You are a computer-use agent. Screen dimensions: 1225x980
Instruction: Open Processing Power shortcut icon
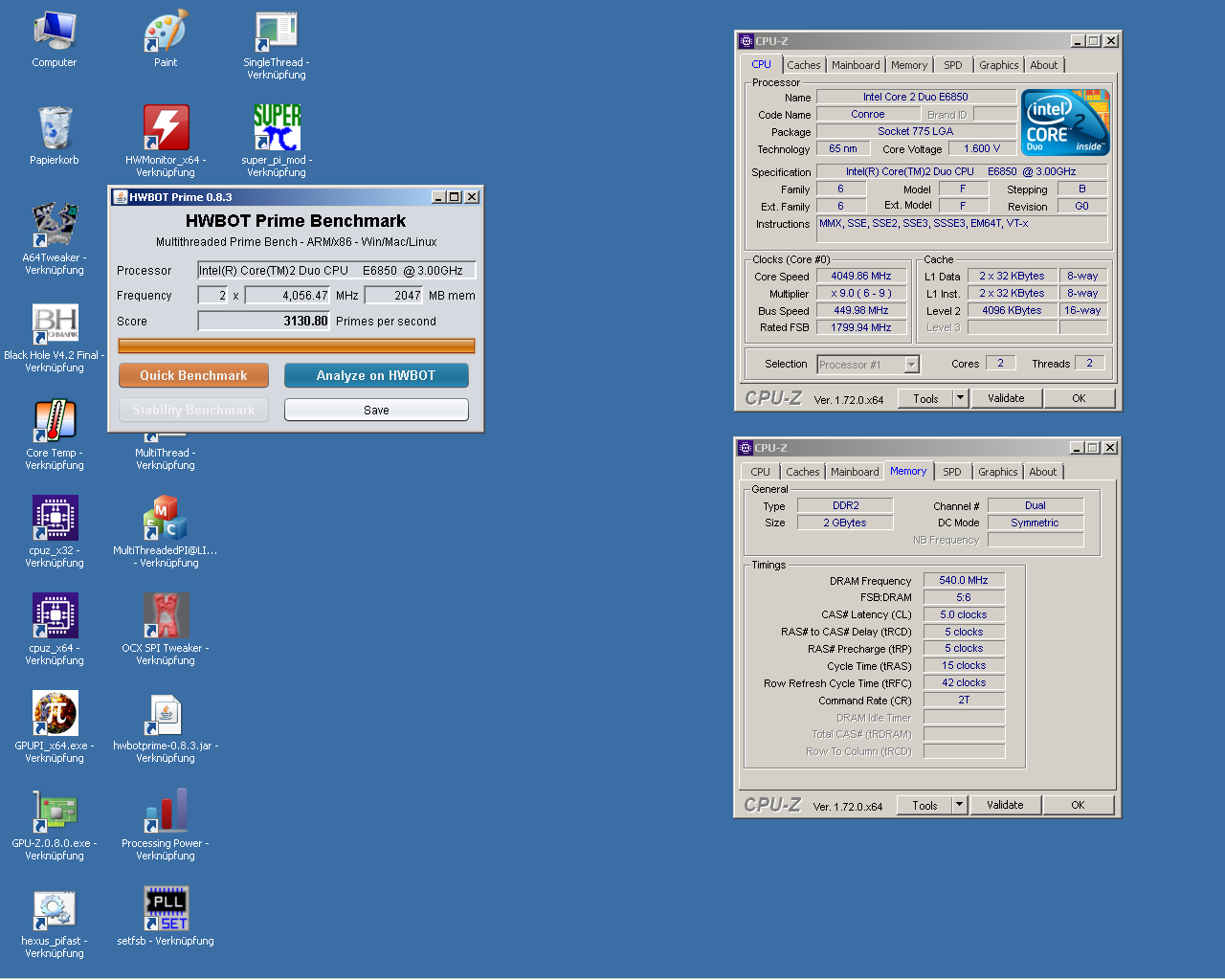point(166,812)
